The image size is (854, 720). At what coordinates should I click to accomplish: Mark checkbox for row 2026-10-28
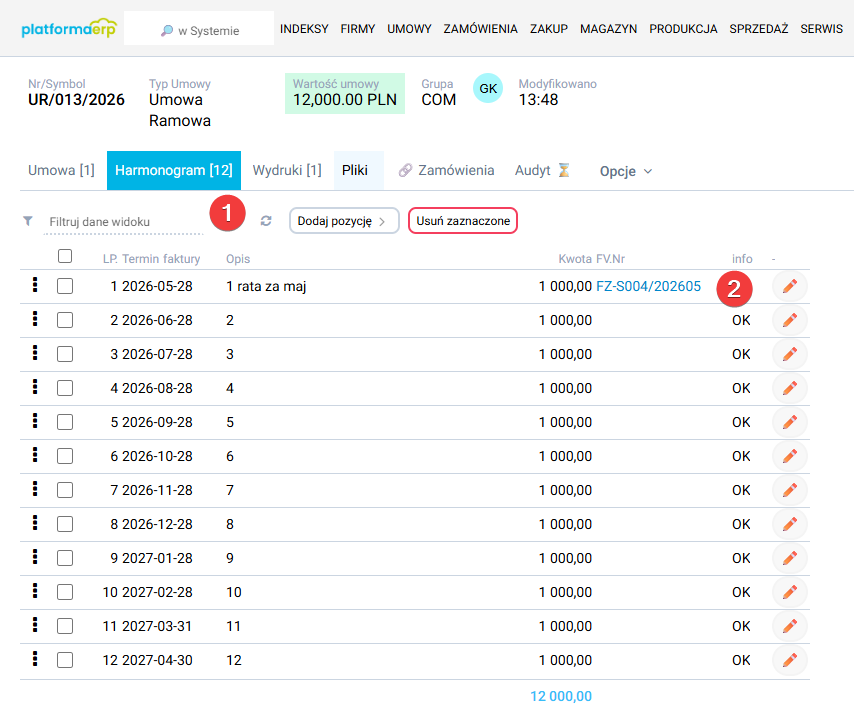pyautogui.click(x=65, y=456)
